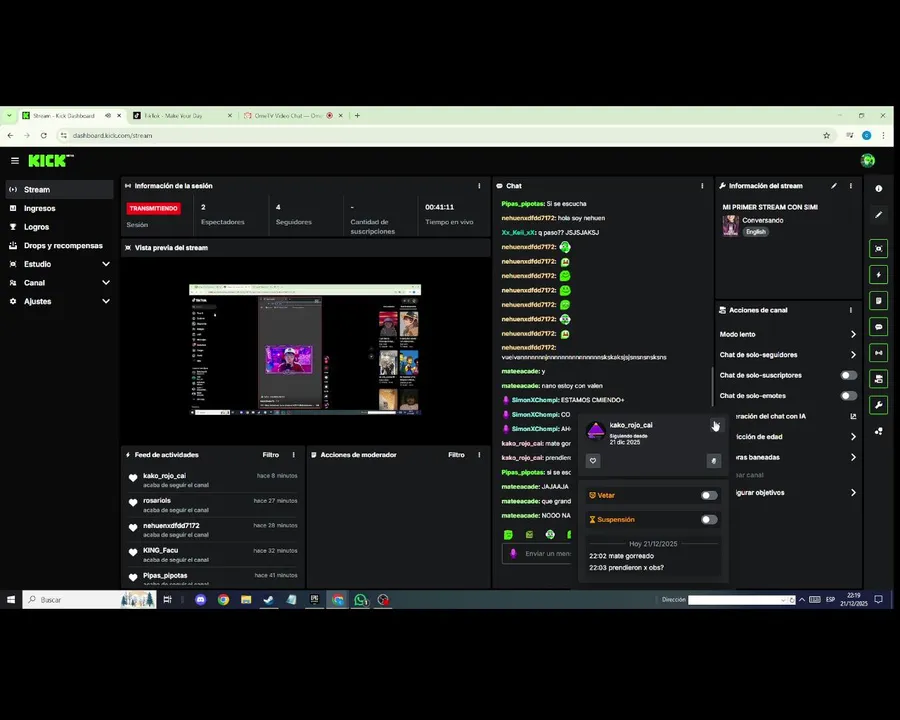Viewport: 900px width, 720px height.
Task: Open a new browser tab with the plus button
Action: click(x=357, y=115)
